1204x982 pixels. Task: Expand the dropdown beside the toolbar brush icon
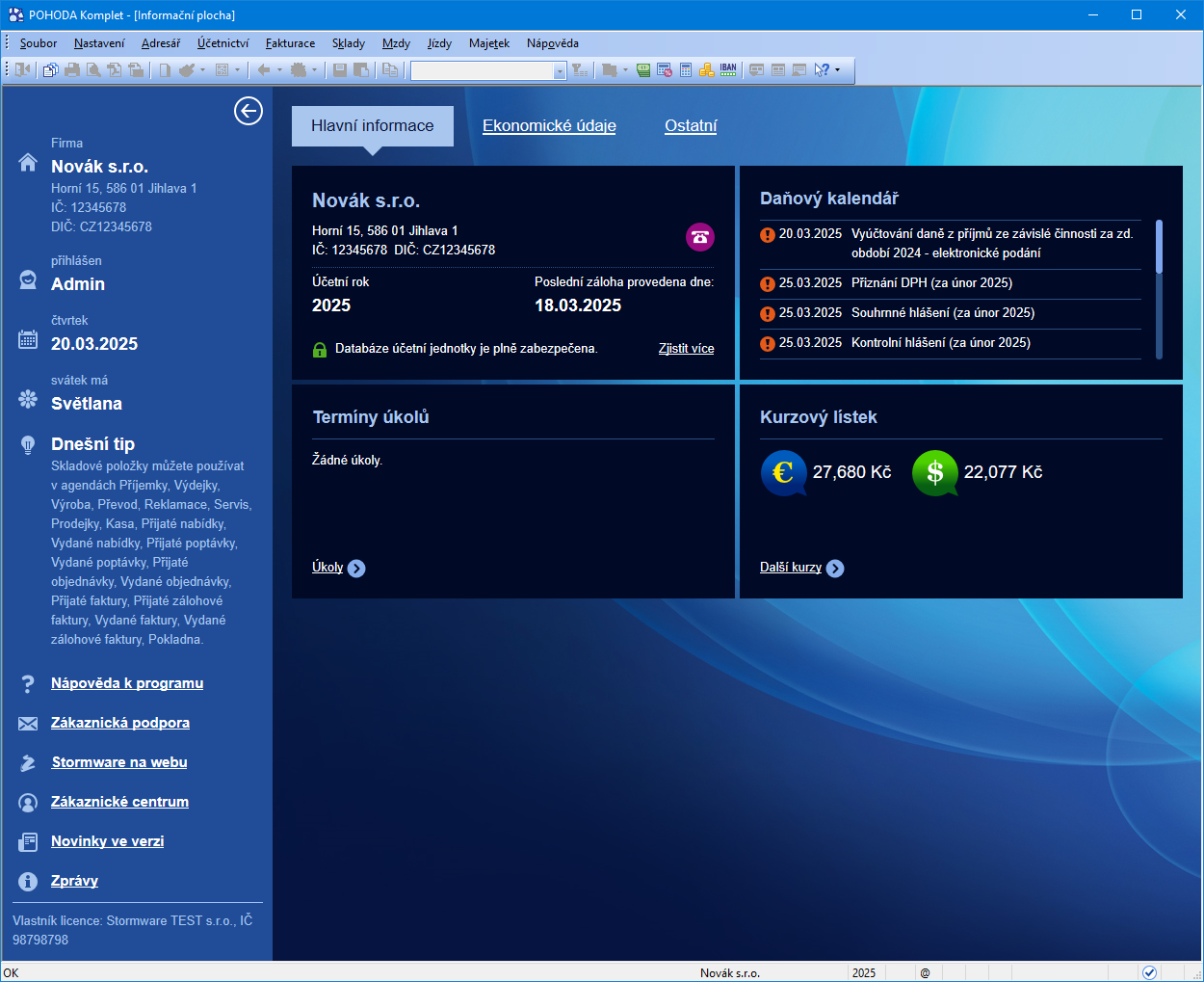[x=202, y=69]
